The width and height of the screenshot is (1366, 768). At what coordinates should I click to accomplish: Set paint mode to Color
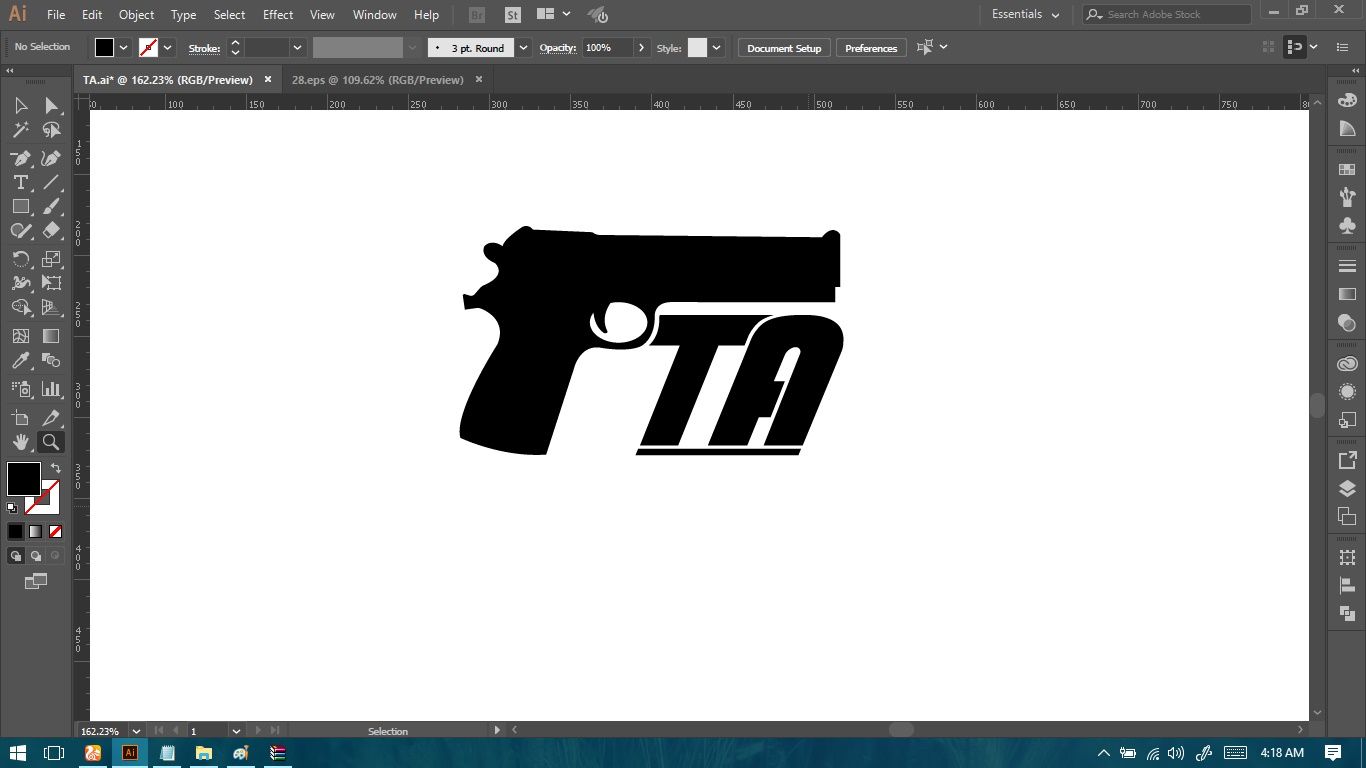coord(16,532)
